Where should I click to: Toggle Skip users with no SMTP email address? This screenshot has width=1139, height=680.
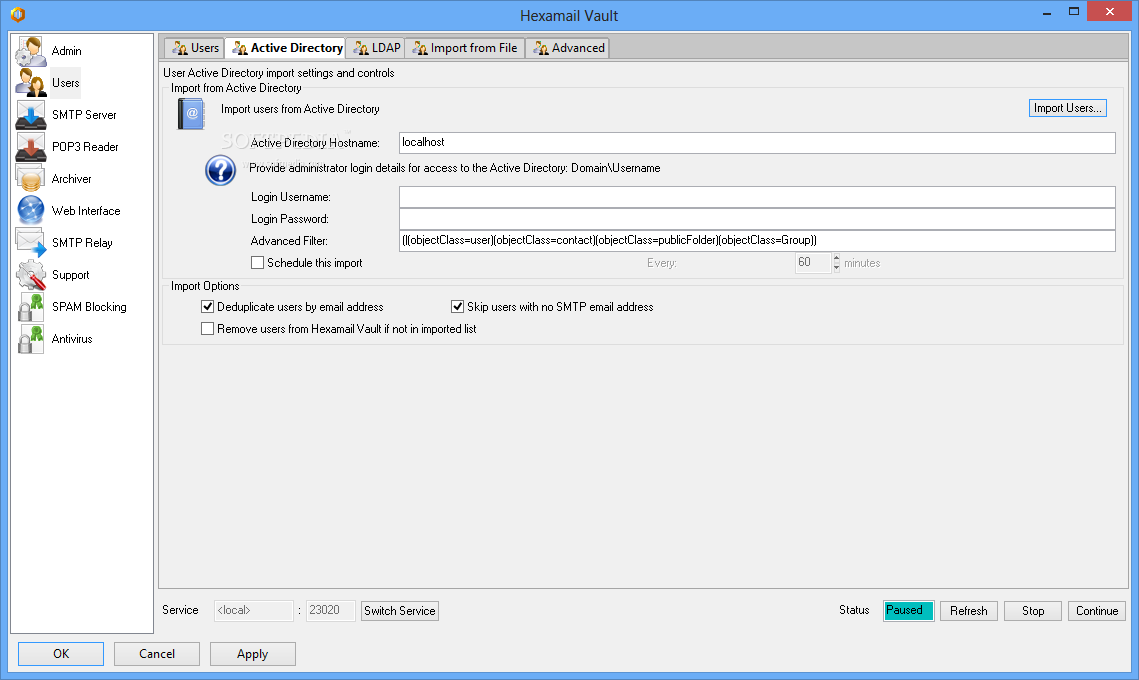[458, 307]
